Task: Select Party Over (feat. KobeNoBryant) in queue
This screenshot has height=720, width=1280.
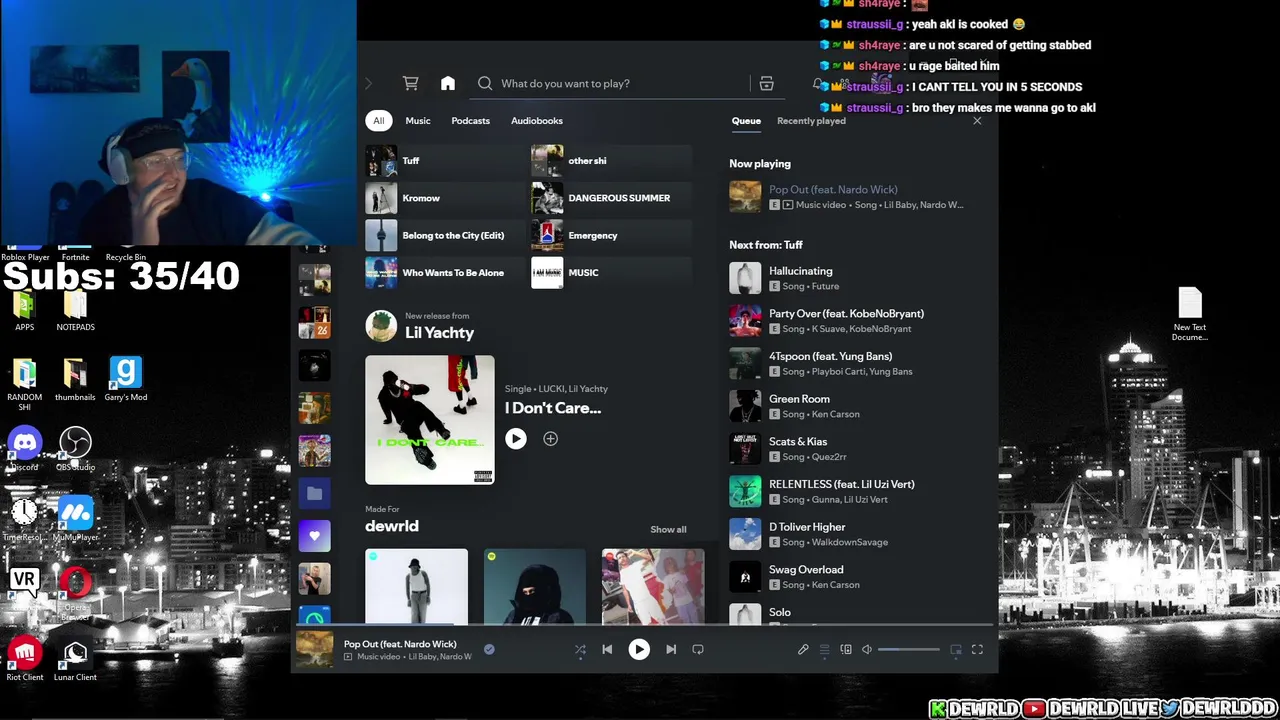Action: pos(860,321)
